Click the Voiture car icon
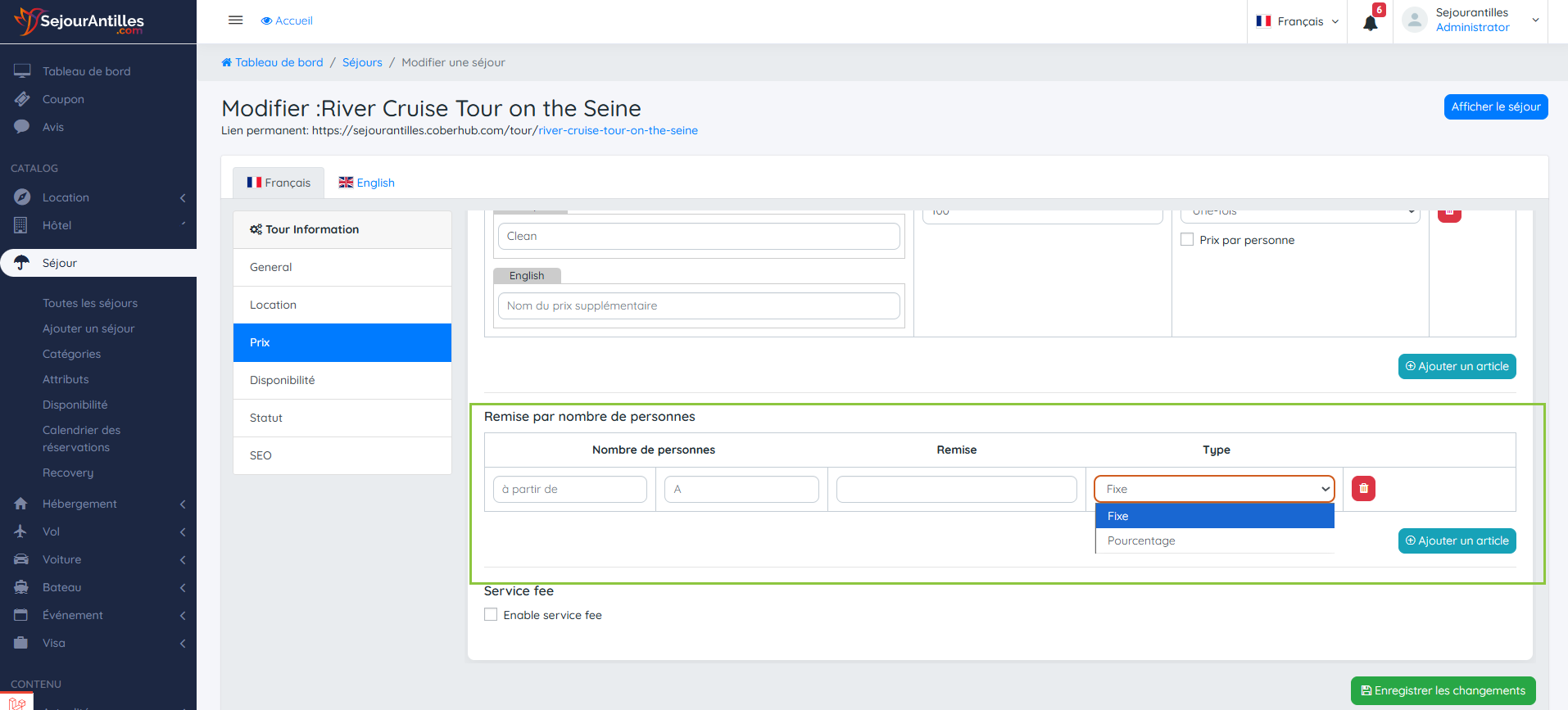The height and width of the screenshot is (710, 1568). coord(21,559)
